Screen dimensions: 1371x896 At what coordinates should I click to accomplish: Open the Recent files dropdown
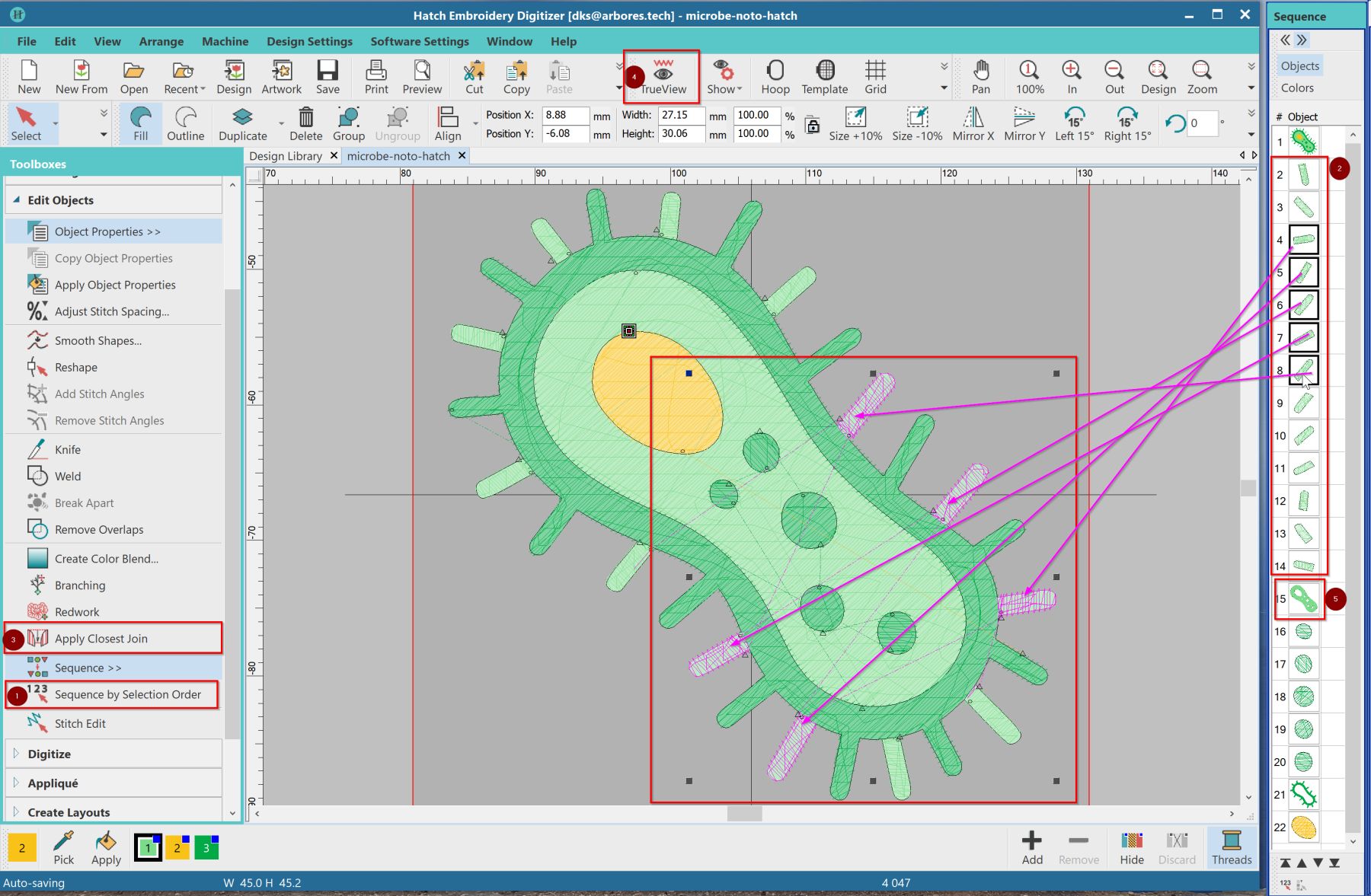tap(184, 77)
